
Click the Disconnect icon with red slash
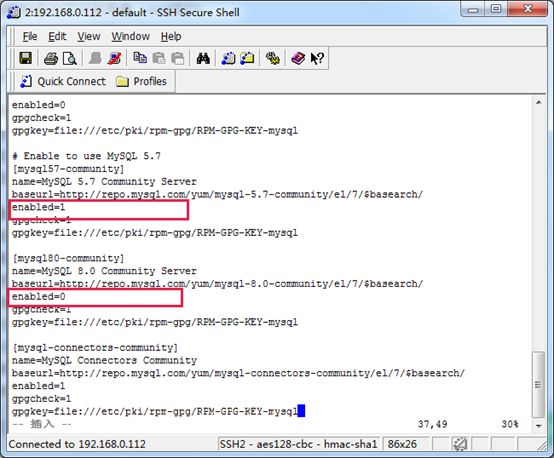(114, 58)
